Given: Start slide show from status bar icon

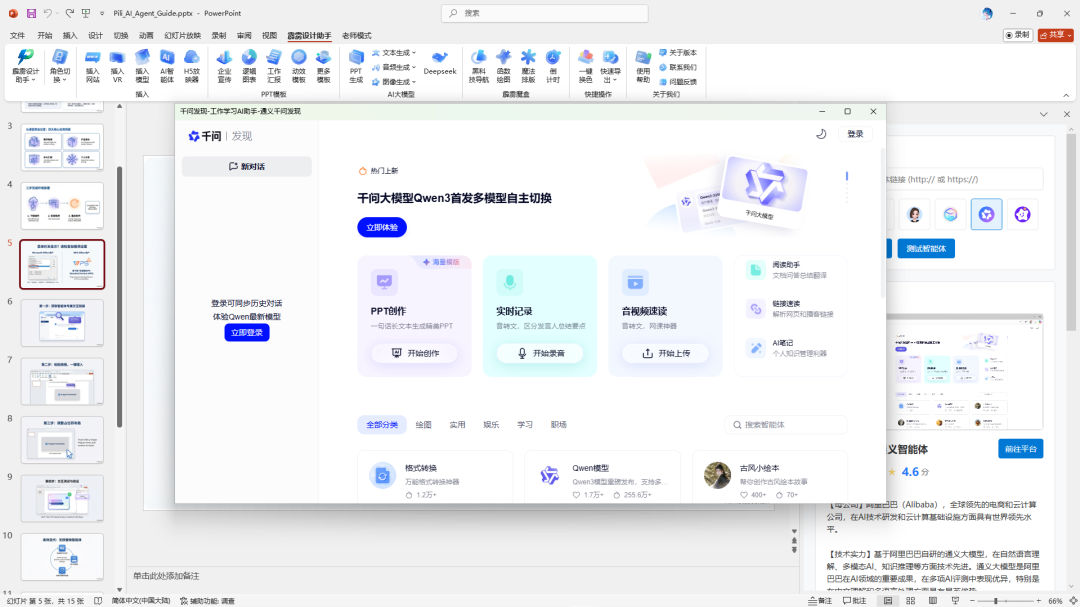Looking at the screenshot, I should [x=955, y=601].
